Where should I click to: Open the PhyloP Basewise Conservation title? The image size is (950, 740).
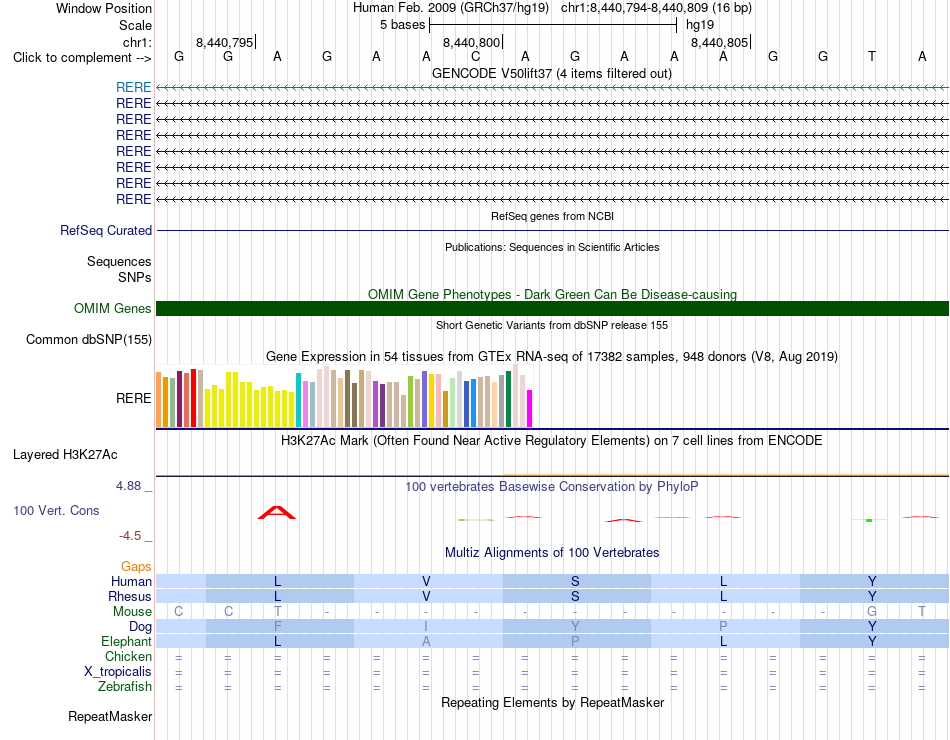[551, 486]
